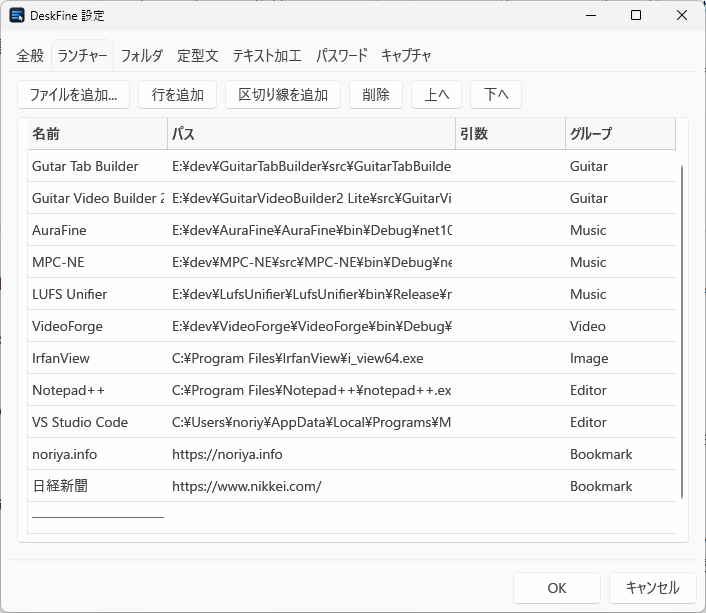Click Editor group cell in VS Studio Code row

click(x=620, y=422)
